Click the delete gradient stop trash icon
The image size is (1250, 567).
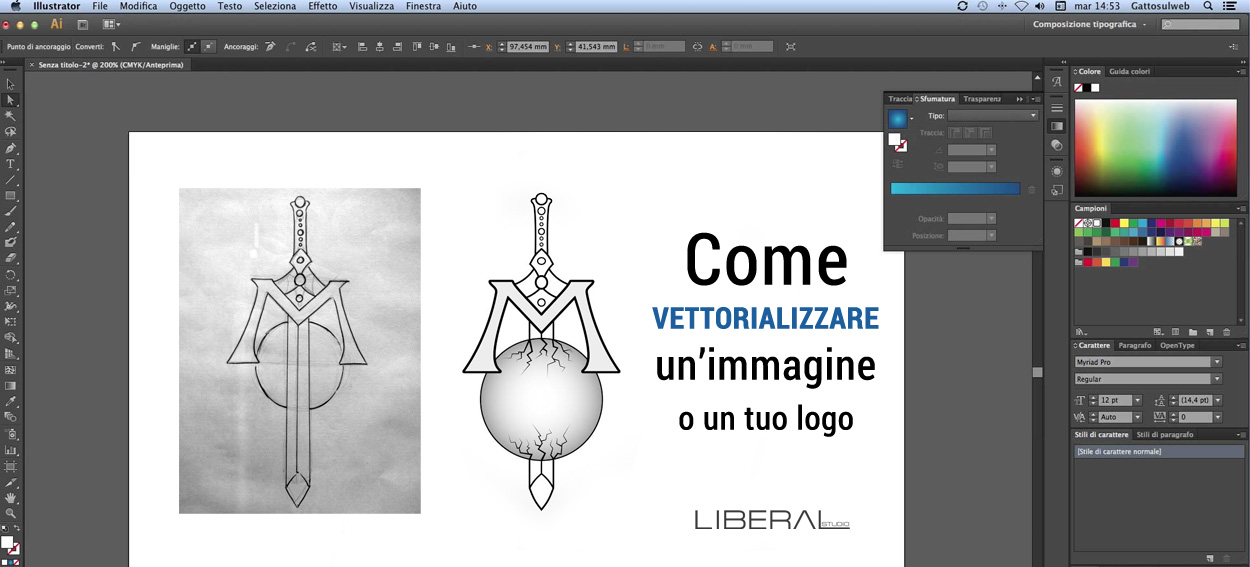click(x=1031, y=189)
